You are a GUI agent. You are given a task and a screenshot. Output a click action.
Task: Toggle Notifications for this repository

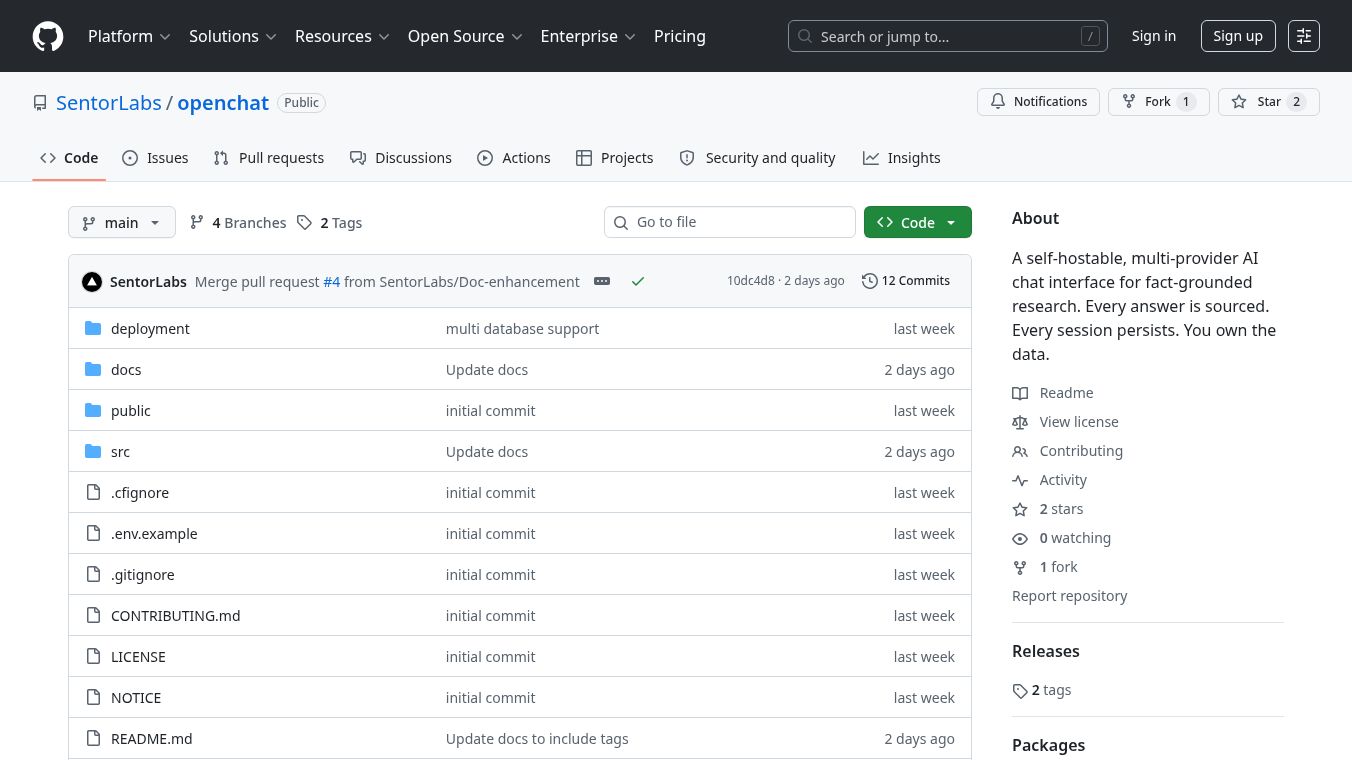(1038, 102)
